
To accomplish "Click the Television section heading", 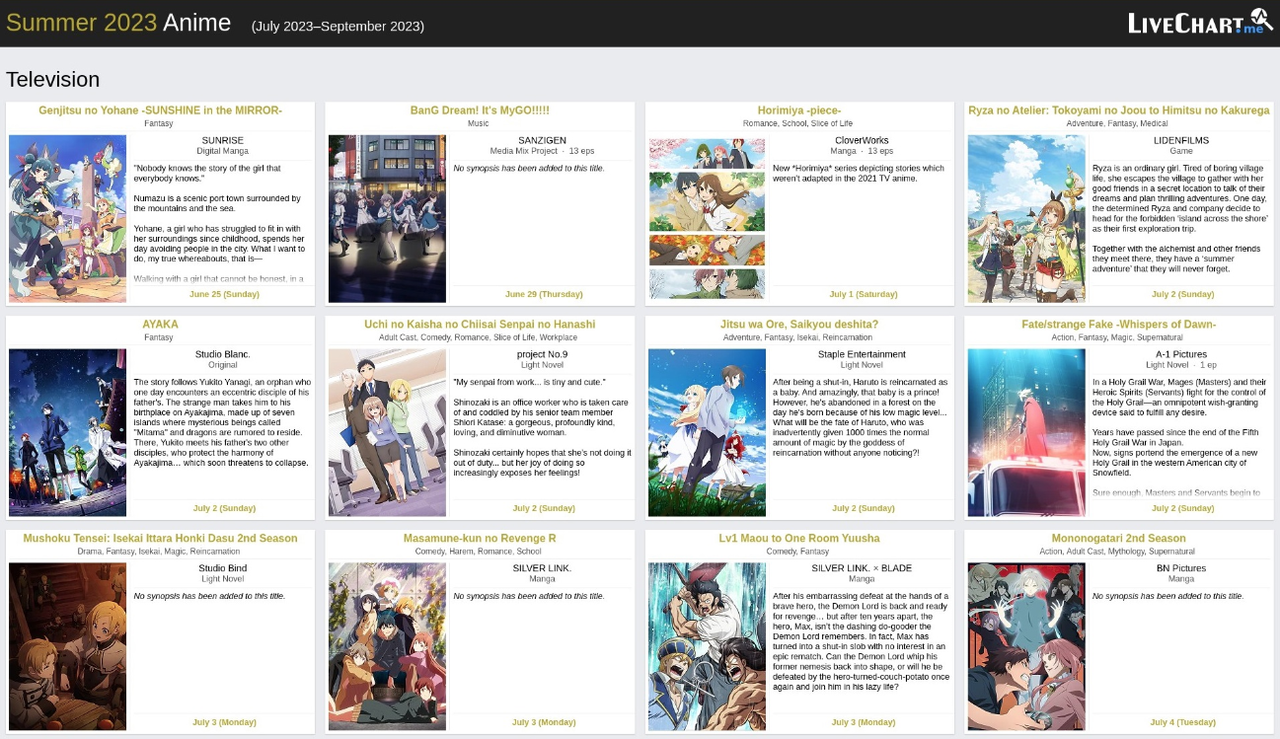I will click(53, 80).
